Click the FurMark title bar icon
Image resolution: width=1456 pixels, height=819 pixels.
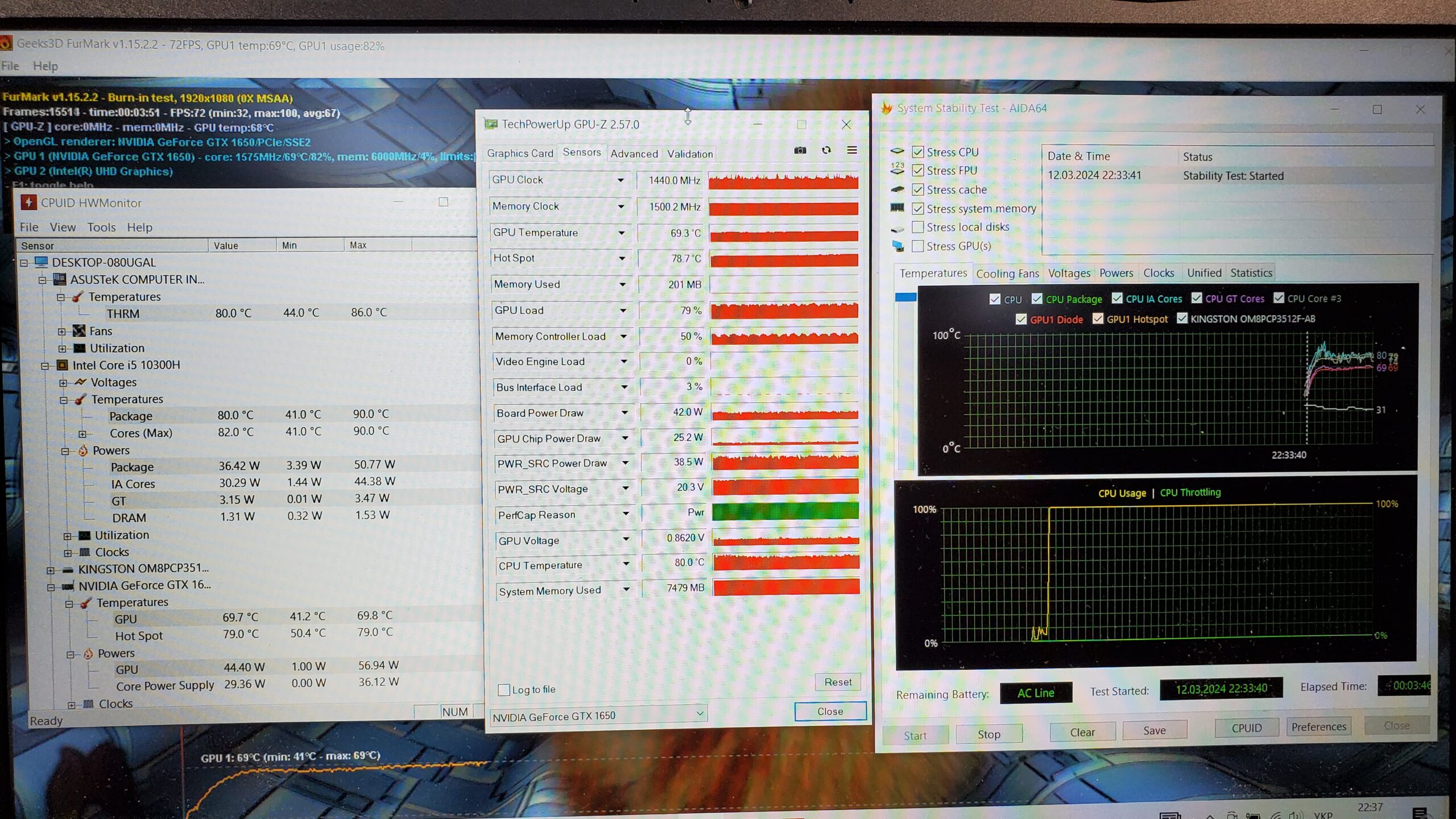tap(6, 43)
